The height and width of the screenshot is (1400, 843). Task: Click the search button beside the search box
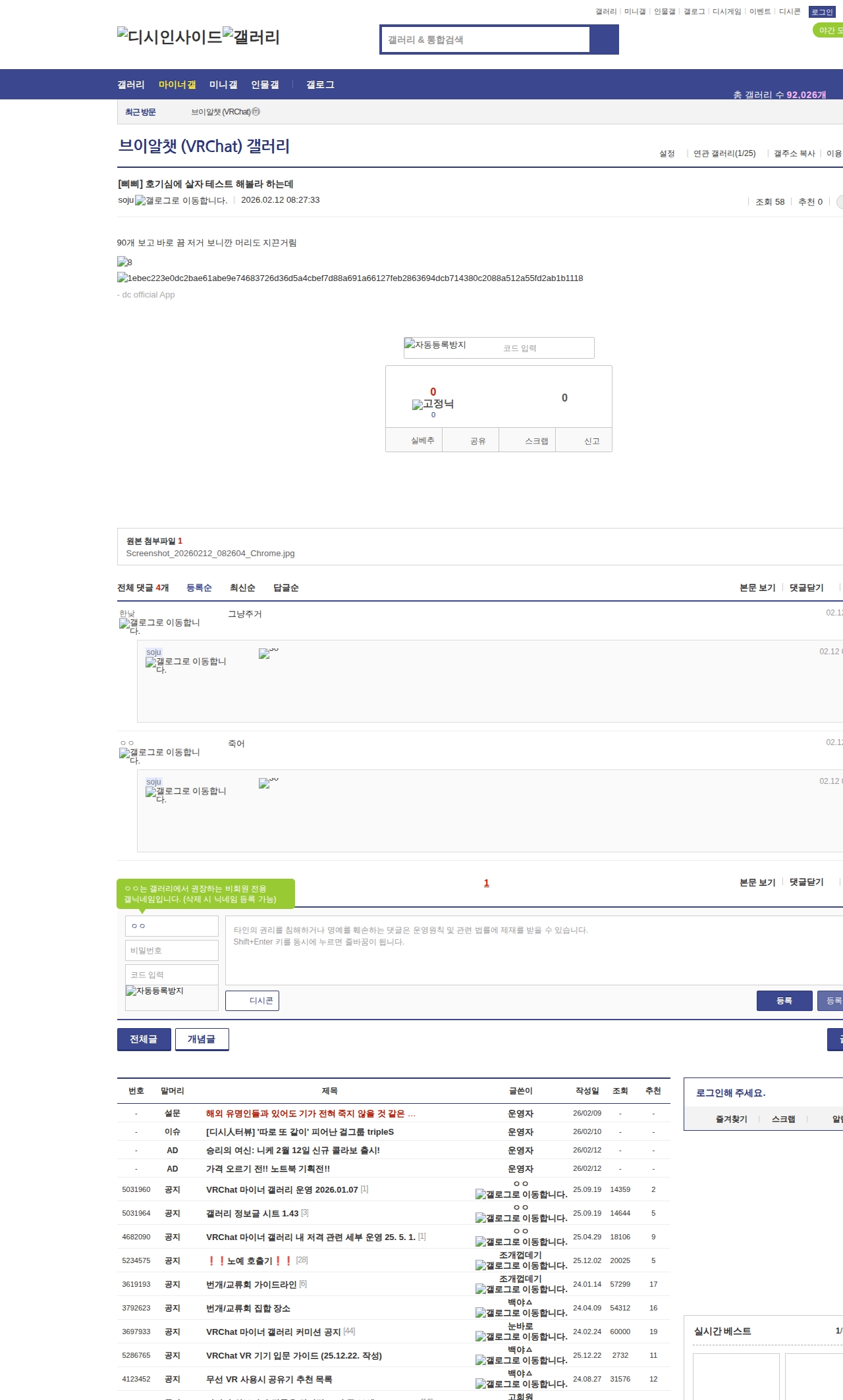pos(604,39)
